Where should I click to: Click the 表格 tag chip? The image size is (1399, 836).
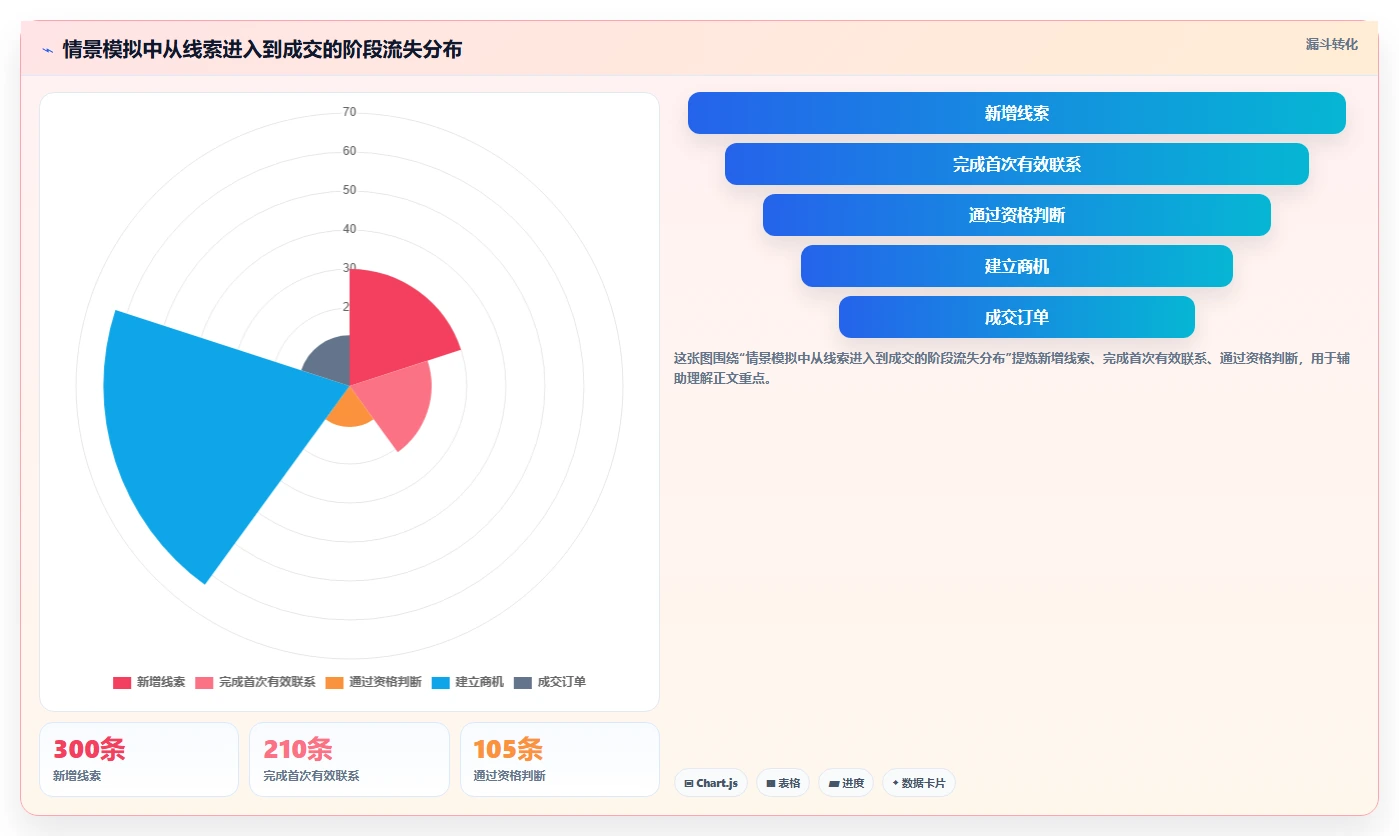(x=783, y=783)
